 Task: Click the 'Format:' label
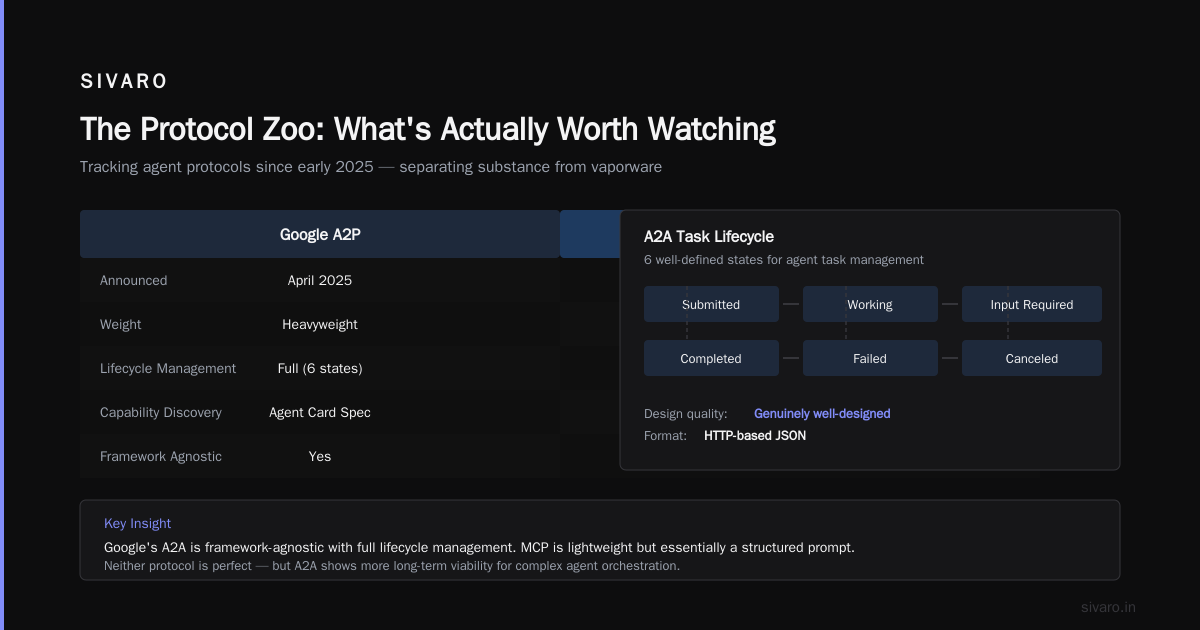click(x=666, y=435)
